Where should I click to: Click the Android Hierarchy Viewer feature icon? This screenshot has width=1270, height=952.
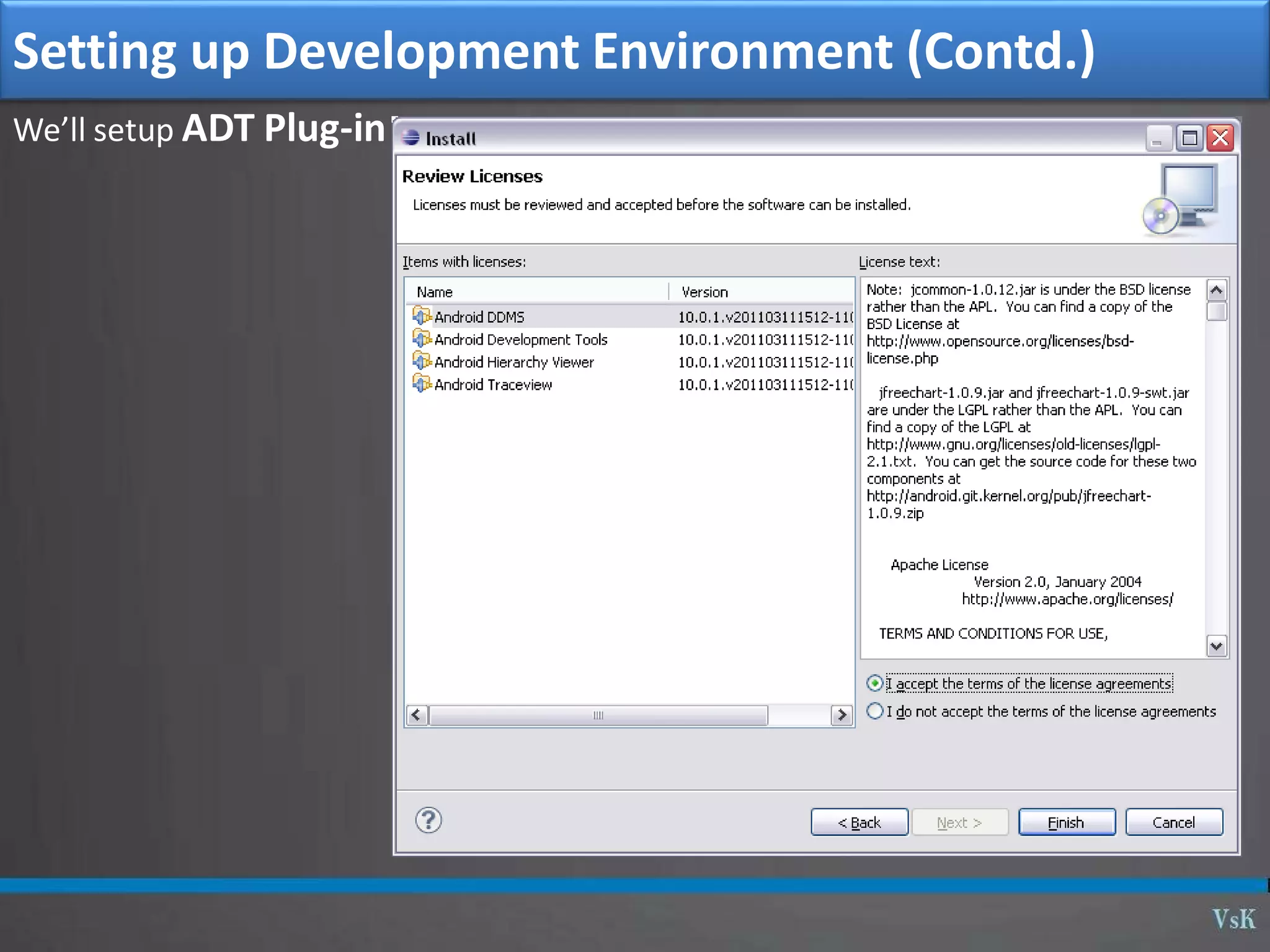tap(422, 361)
